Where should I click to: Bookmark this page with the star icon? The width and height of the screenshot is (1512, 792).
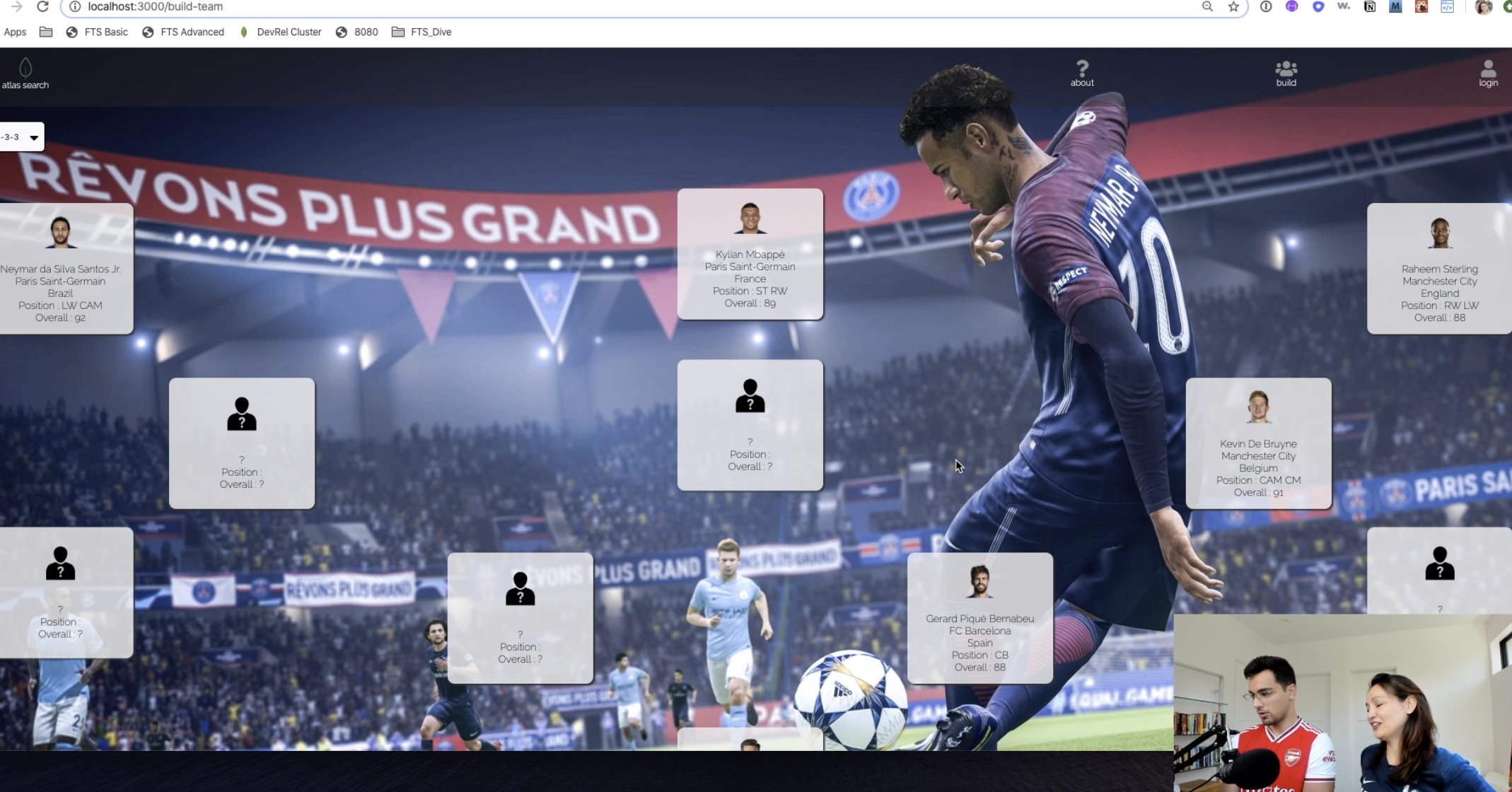(1233, 6)
